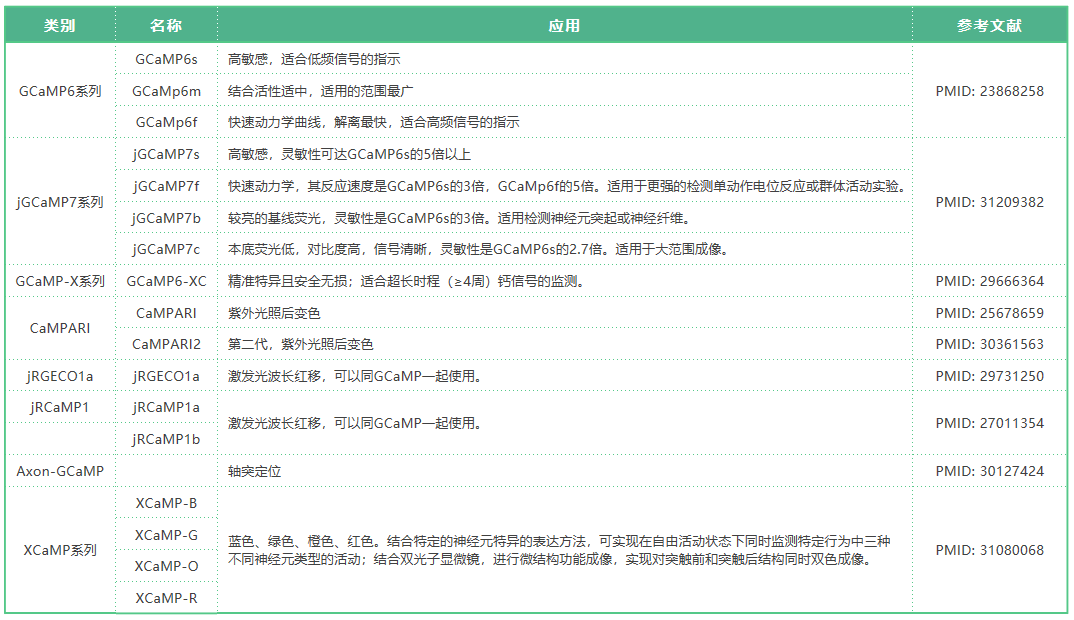
Task: Click description starting 较亮的基线荧光
Action: (460, 218)
